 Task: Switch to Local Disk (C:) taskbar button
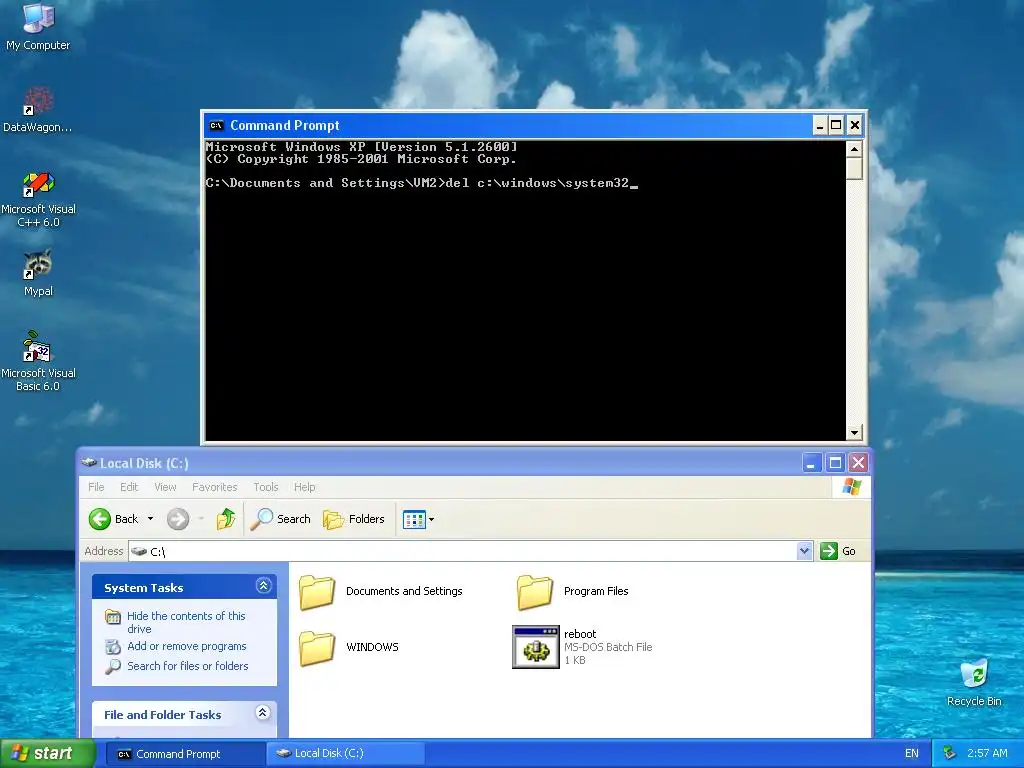pyautogui.click(x=345, y=754)
